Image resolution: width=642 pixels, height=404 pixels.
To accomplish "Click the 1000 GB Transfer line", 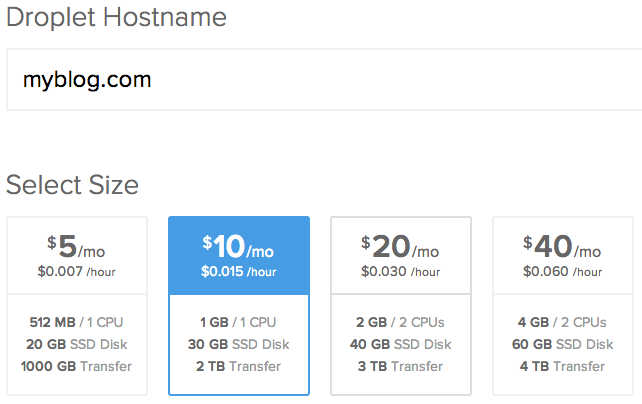I will tap(77, 366).
